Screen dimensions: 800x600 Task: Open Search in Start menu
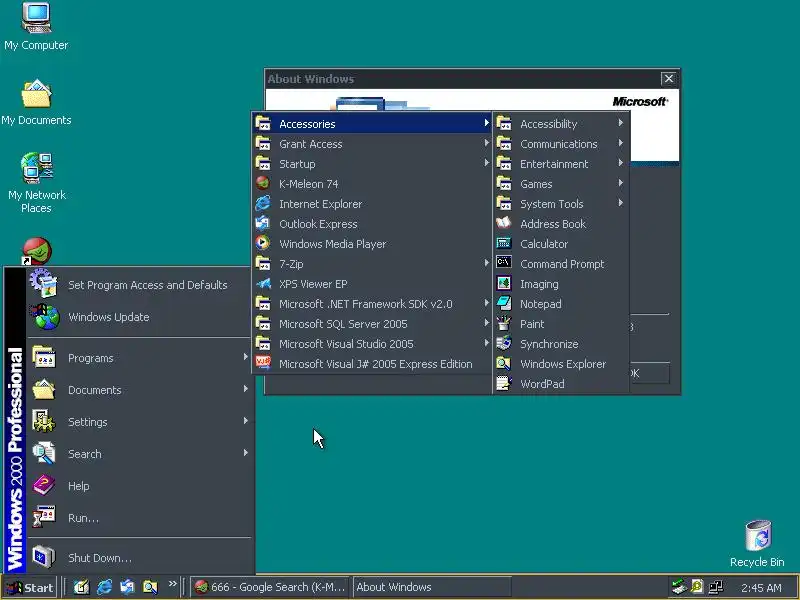tap(140, 454)
